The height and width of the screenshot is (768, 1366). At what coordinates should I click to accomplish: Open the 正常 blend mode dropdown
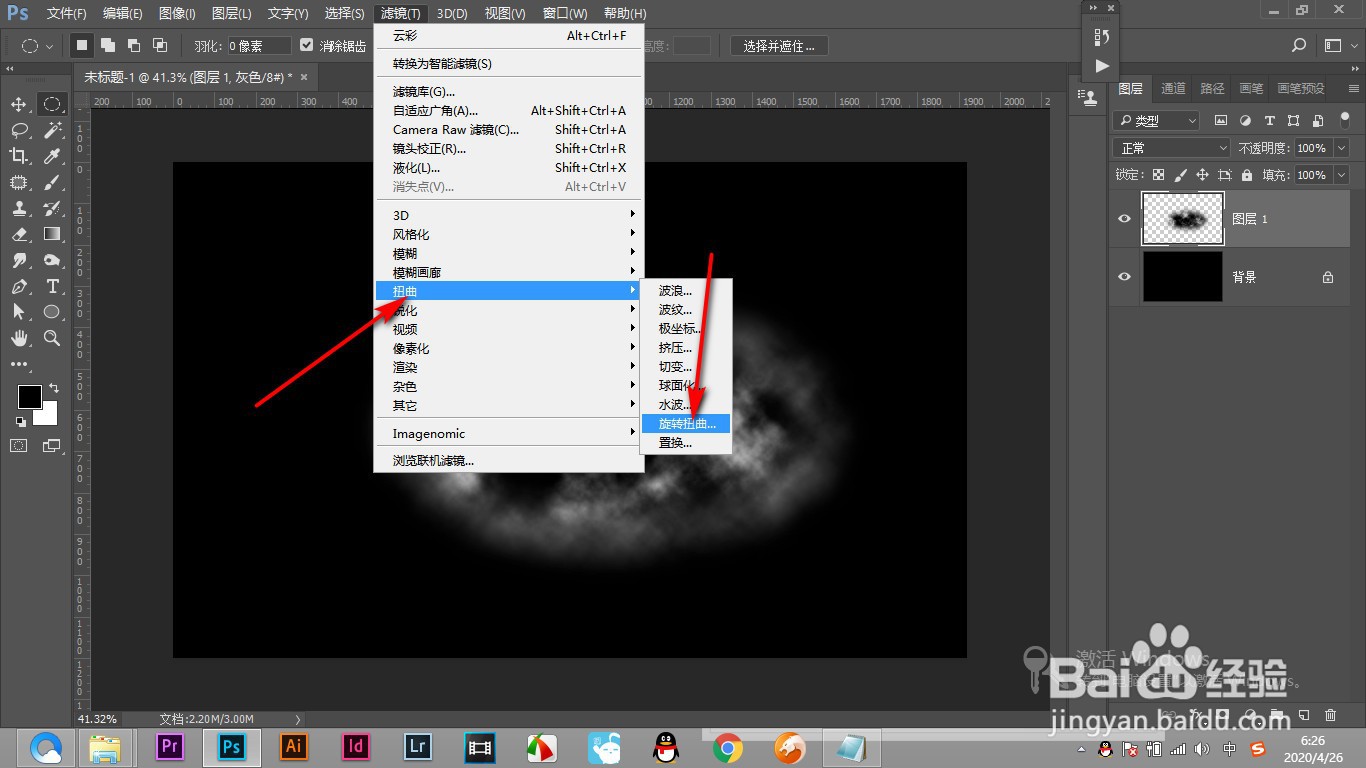[x=1170, y=147]
